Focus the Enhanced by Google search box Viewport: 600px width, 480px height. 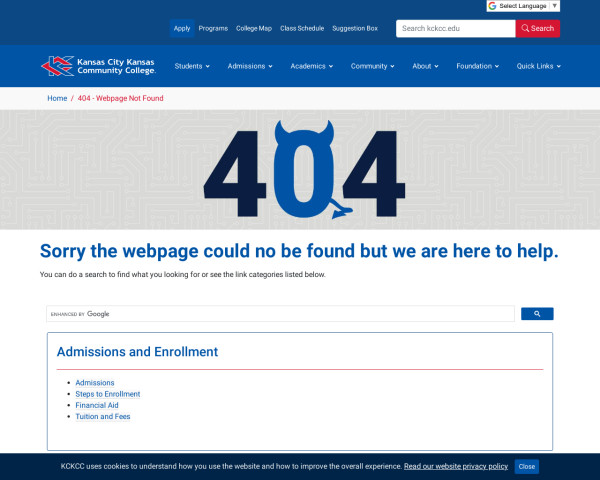tap(280, 314)
